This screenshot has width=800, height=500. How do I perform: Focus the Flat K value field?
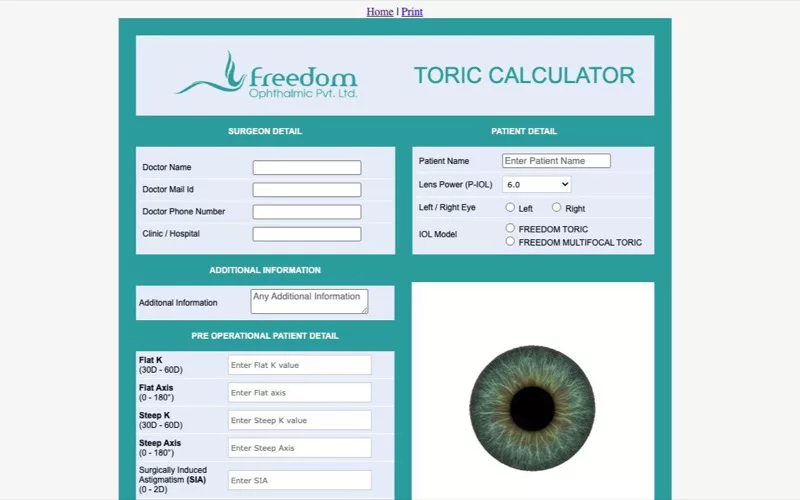[x=299, y=365]
